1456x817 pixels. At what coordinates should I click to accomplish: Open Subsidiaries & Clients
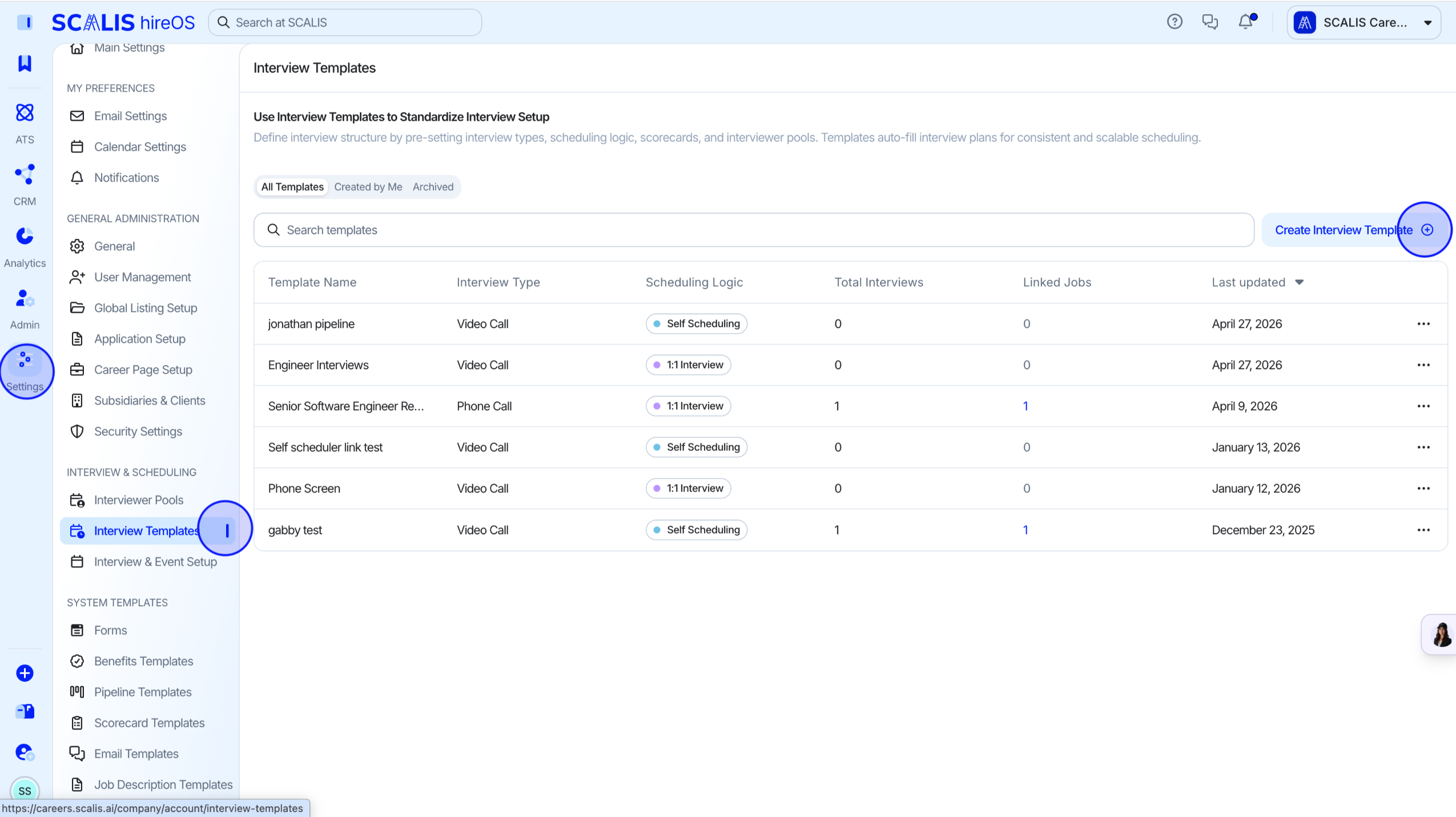click(x=148, y=401)
